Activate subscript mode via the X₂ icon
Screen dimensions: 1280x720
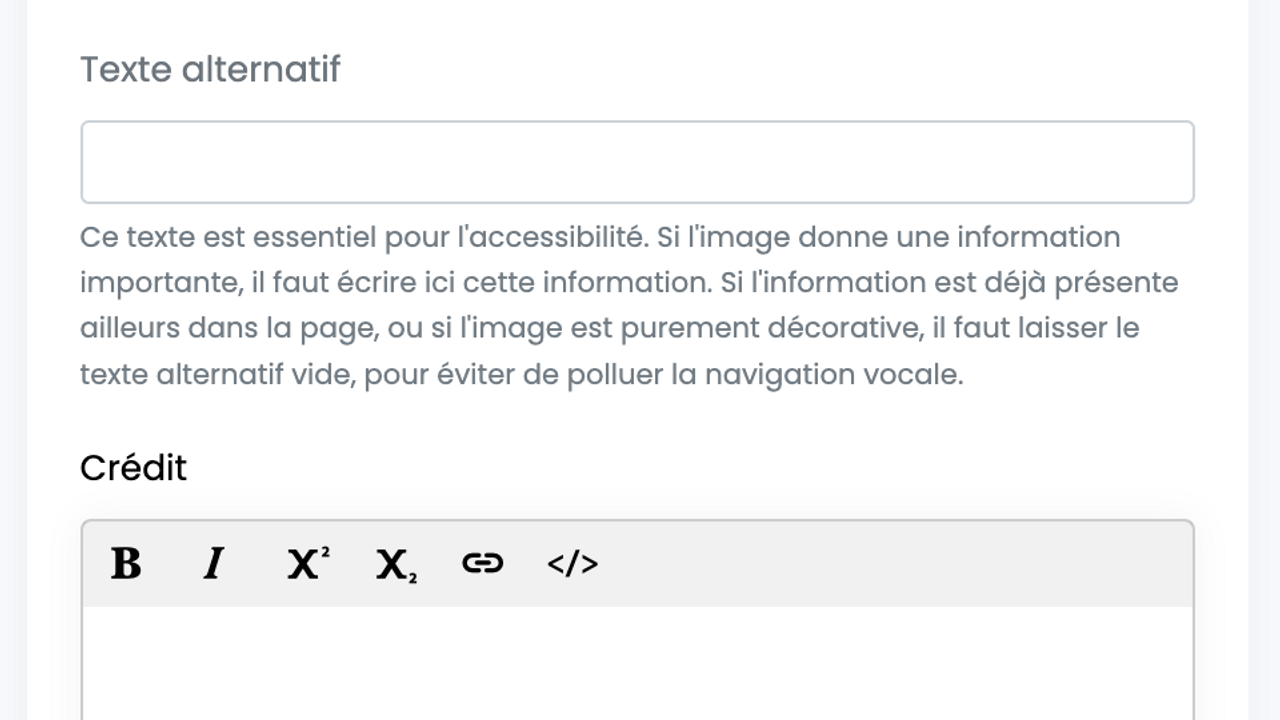393,563
